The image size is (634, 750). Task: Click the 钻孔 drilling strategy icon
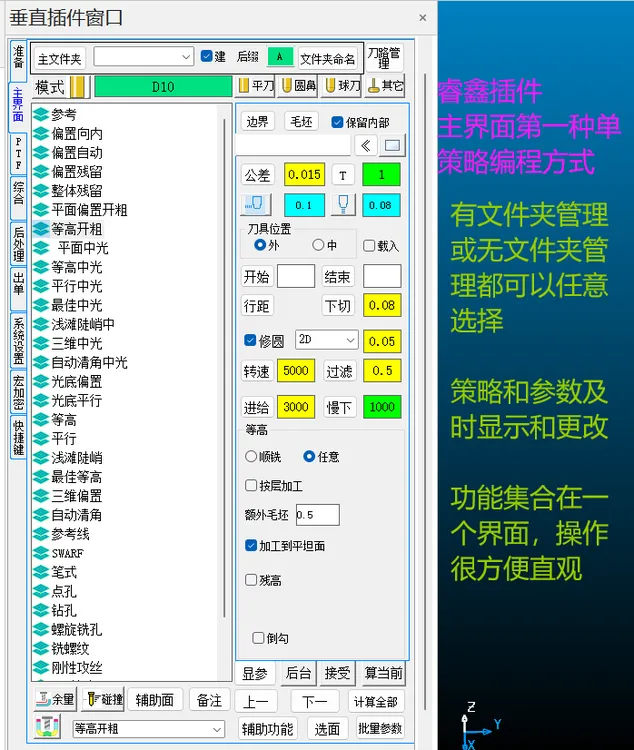(x=42, y=610)
